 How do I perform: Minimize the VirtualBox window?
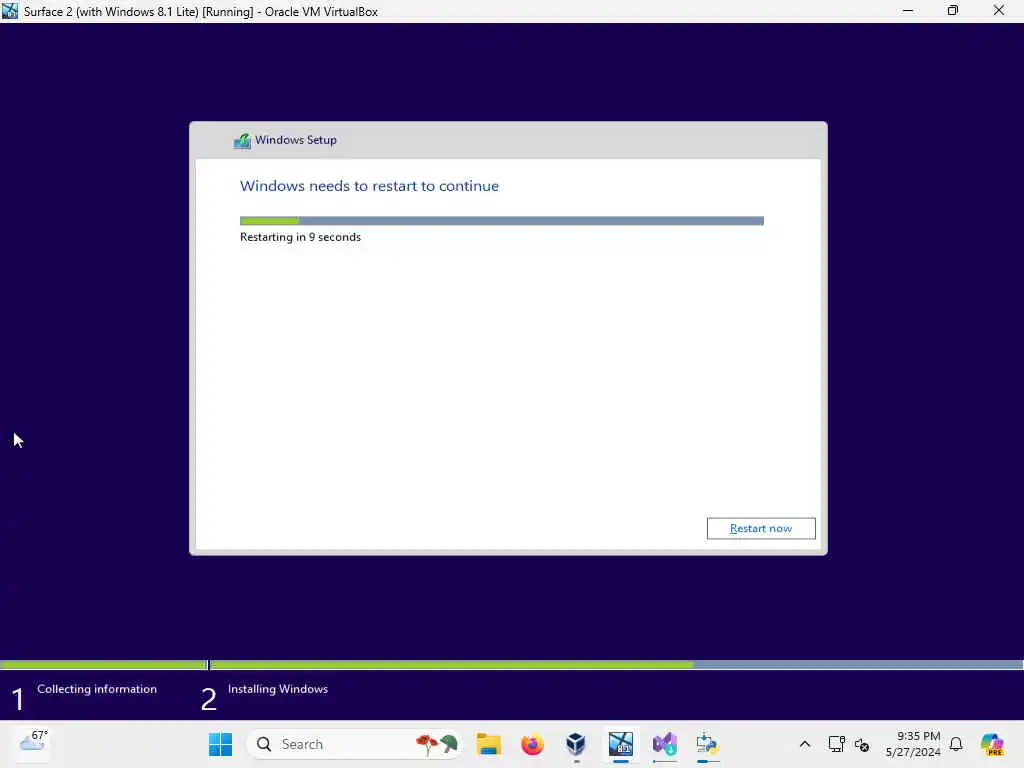[908, 11]
